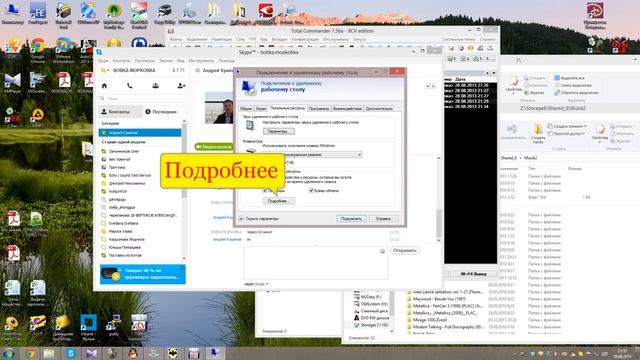Click Отправить button in Skype chat
Viewport: 640px width, 360px height.
405,250
